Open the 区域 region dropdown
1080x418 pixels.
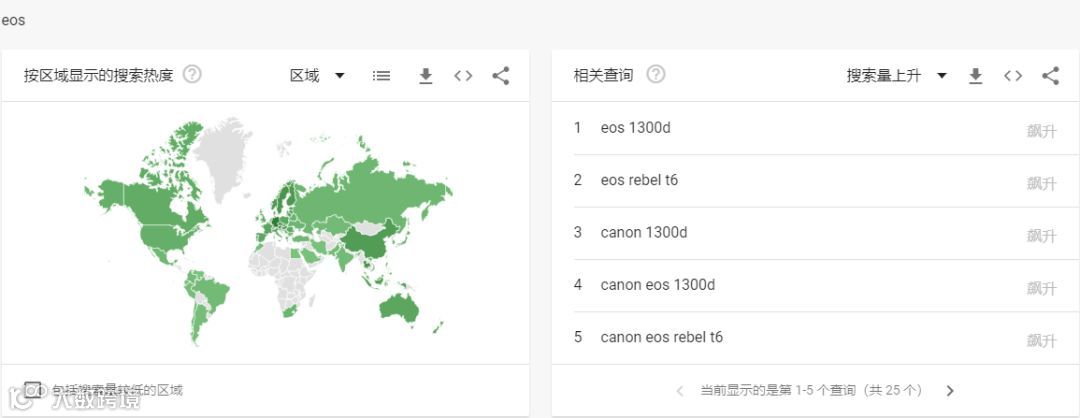coord(317,76)
